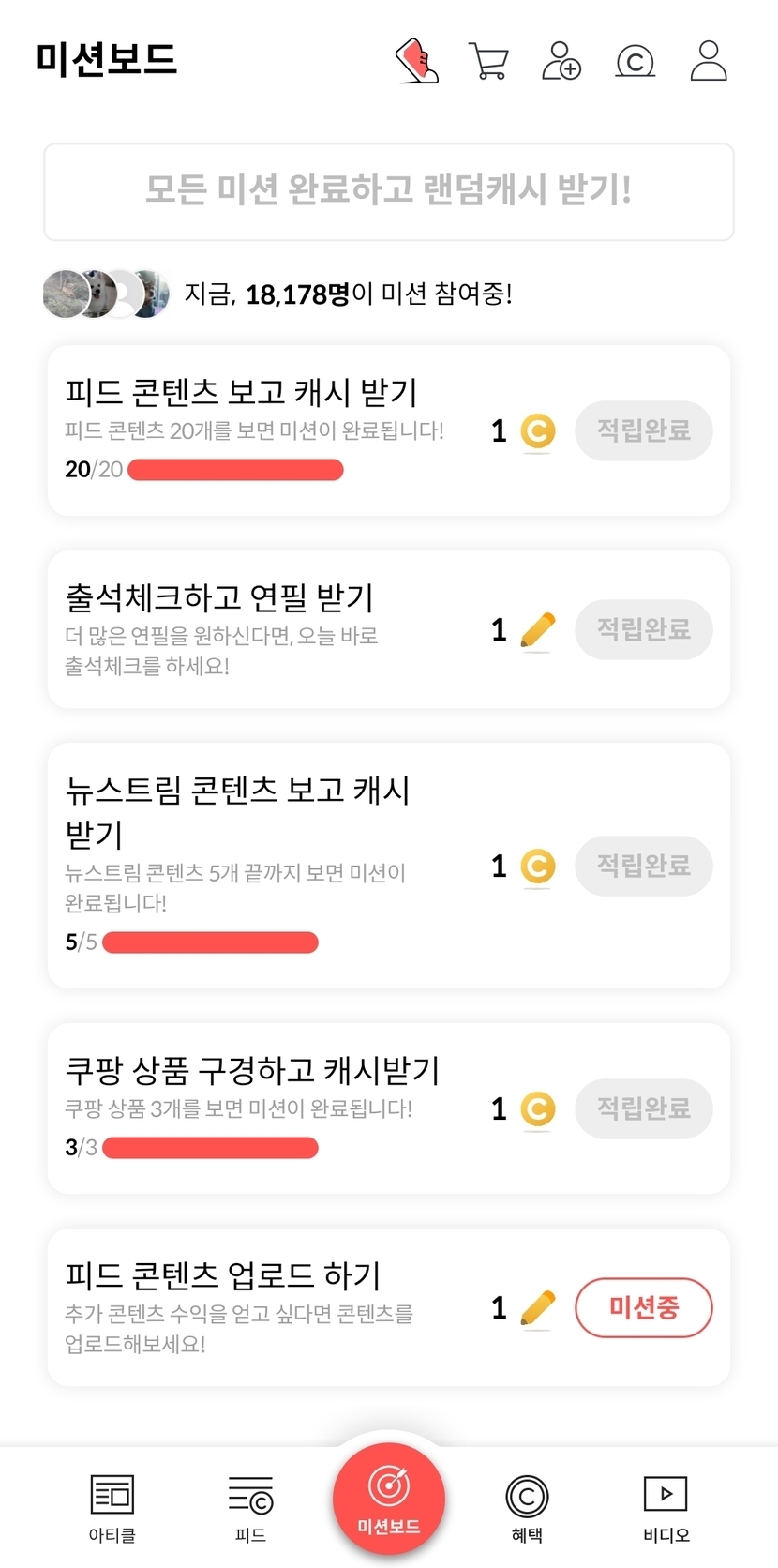This screenshot has height=1568, width=778.
Task: Tap the invite friend icon
Action: click(x=561, y=61)
